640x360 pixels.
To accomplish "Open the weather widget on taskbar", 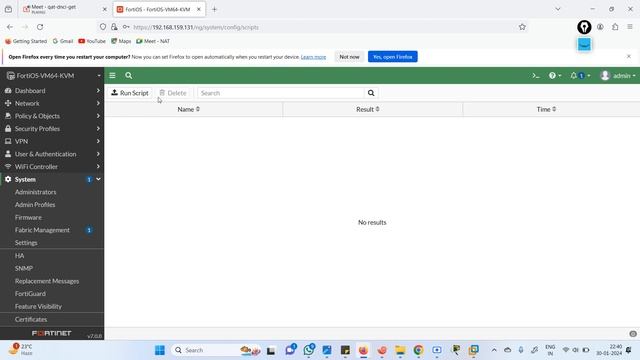I will pos(20,350).
